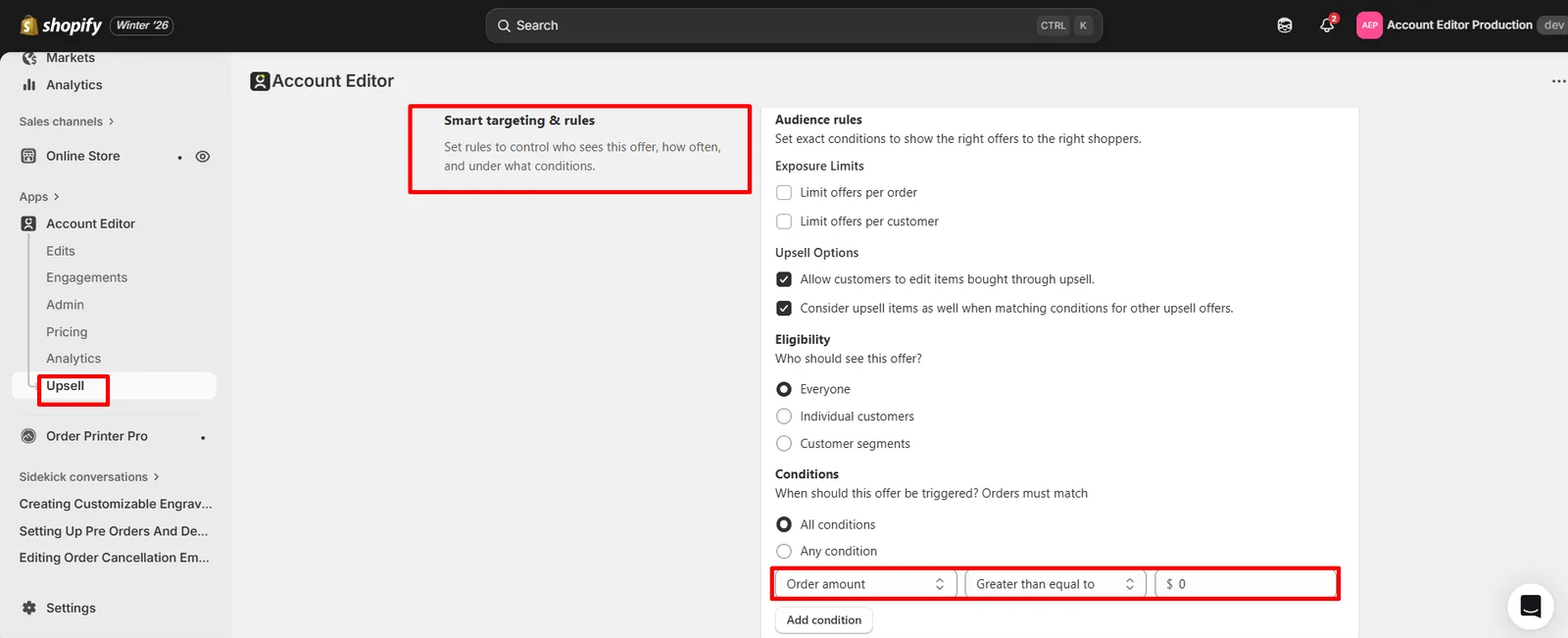
Task: Uncheck Consider upsell items when matching conditions
Action: click(784, 308)
